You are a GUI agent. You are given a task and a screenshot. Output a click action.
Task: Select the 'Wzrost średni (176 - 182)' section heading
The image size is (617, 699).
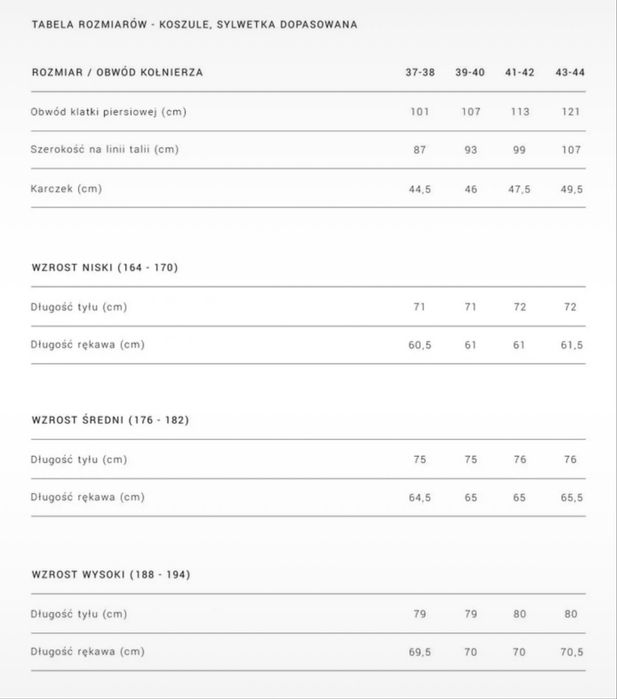coord(110,420)
